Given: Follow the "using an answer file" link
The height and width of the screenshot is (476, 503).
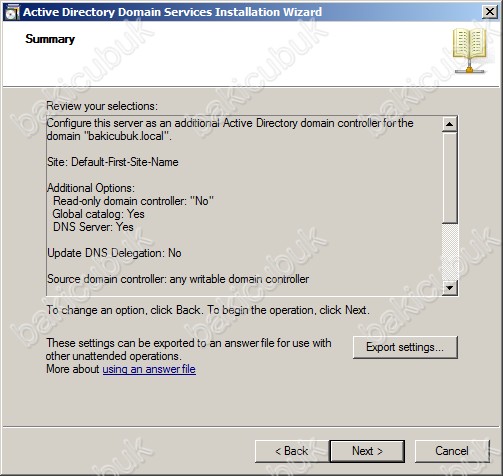Looking at the screenshot, I should click(x=149, y=369).
